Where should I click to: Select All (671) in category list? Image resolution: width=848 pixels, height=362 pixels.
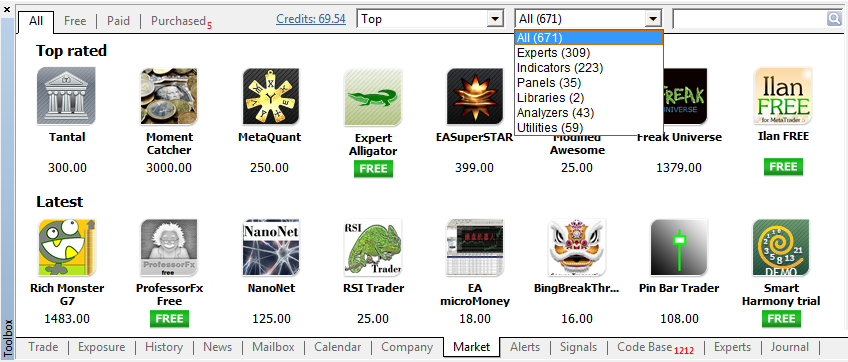point(588,37)
